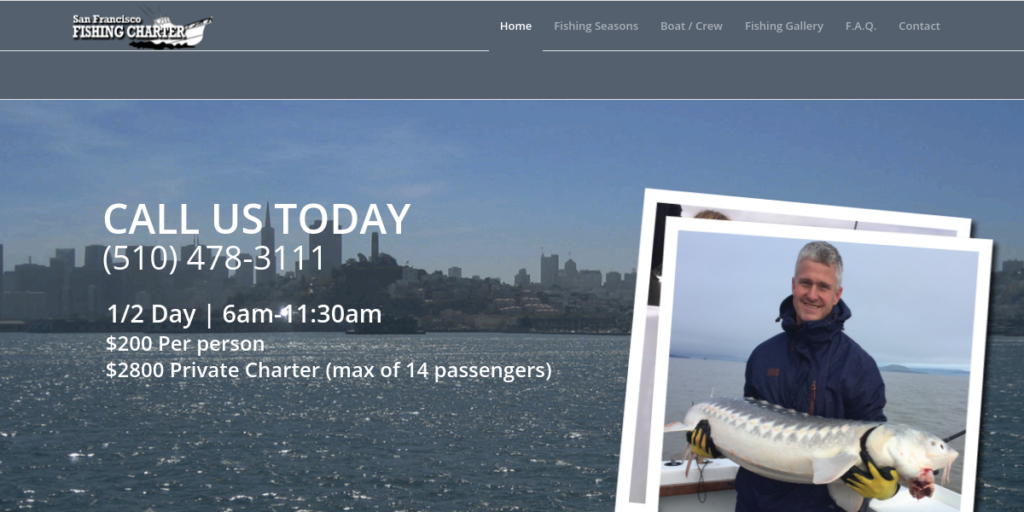
Task: Click the phone number (510) 478-3111
Action: coord(214,258)
